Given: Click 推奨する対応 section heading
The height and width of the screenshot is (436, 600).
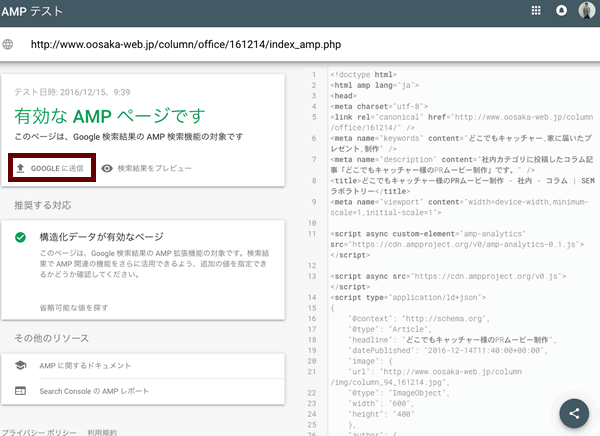Looking at the screenshot, I should 43,206.
